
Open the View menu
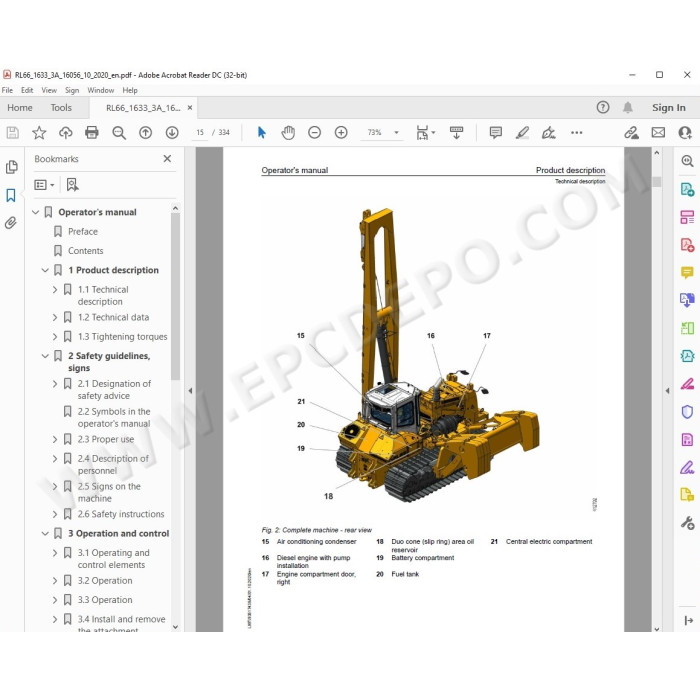pyautogui.click(x=49, y=90)
